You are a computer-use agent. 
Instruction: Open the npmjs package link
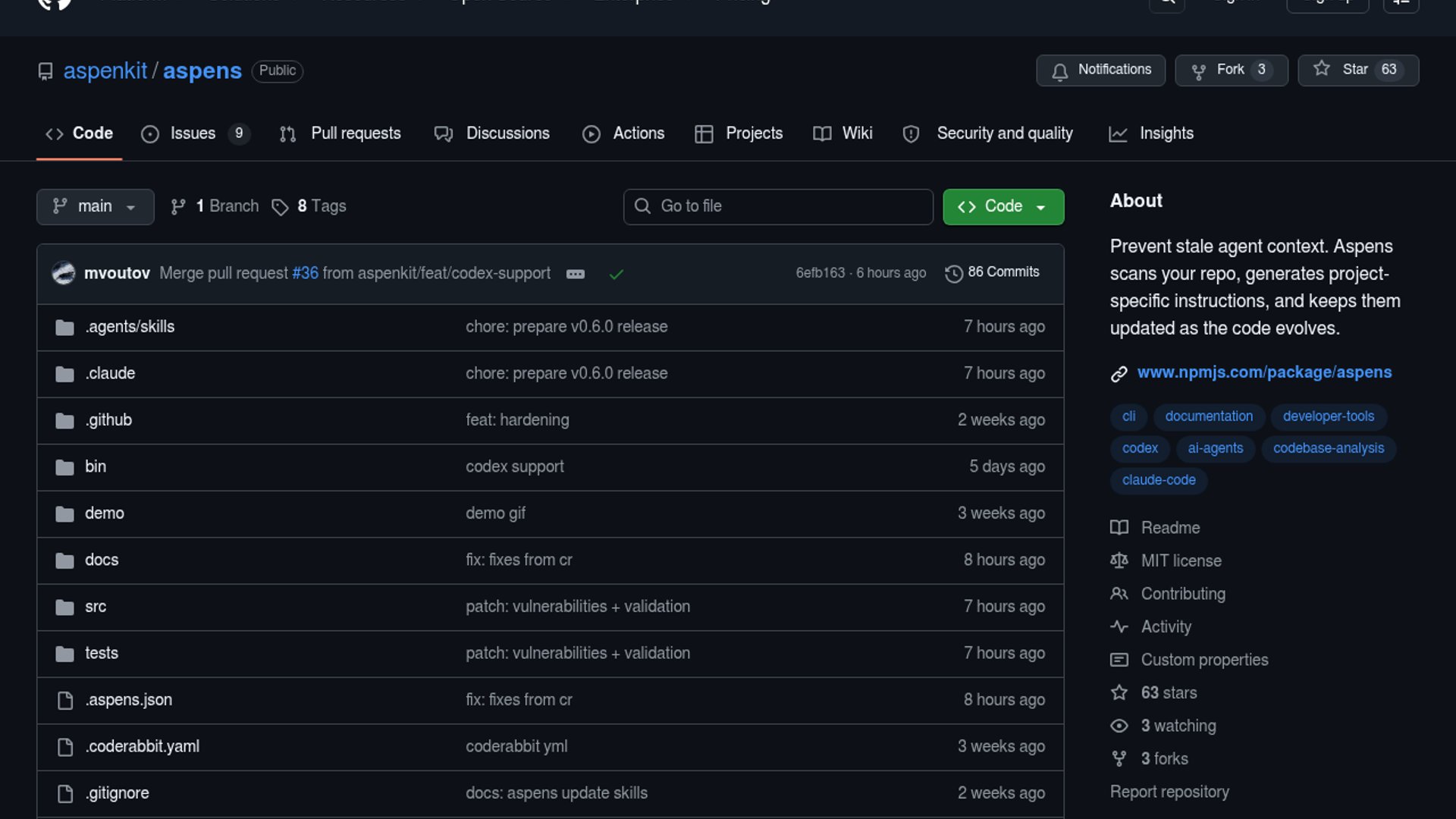[1264, 372]
